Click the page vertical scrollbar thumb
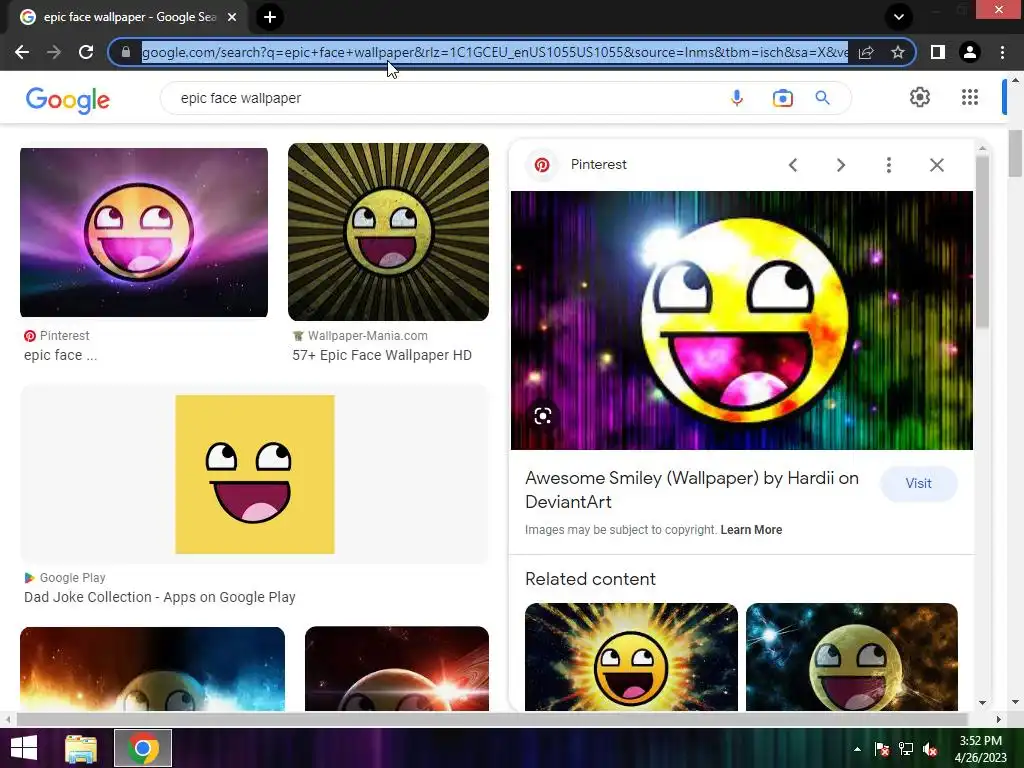1024x768 pixels. tap(1015, 153)
